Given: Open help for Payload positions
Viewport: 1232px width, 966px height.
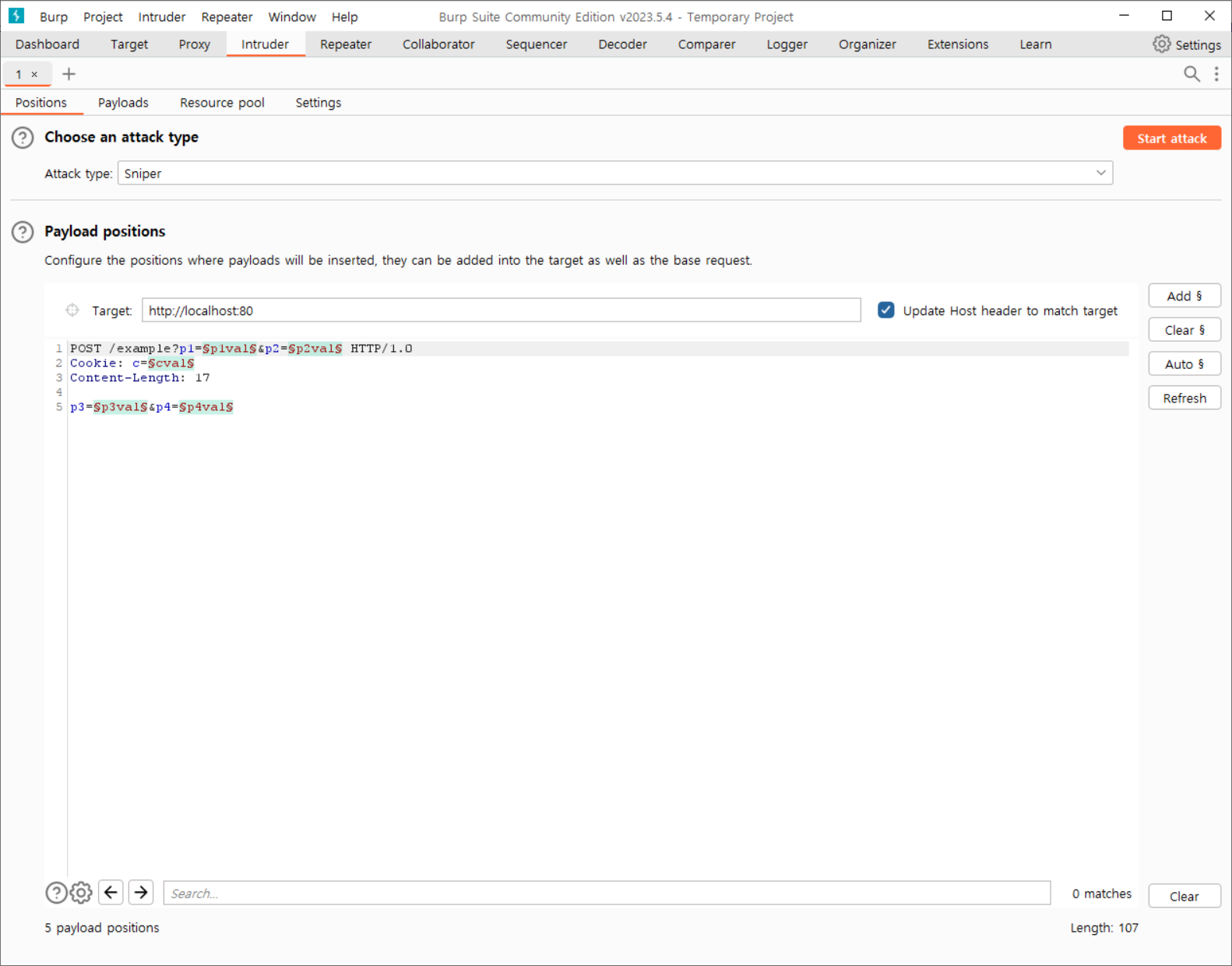Looking at the screenshot, I should [23, 232].
